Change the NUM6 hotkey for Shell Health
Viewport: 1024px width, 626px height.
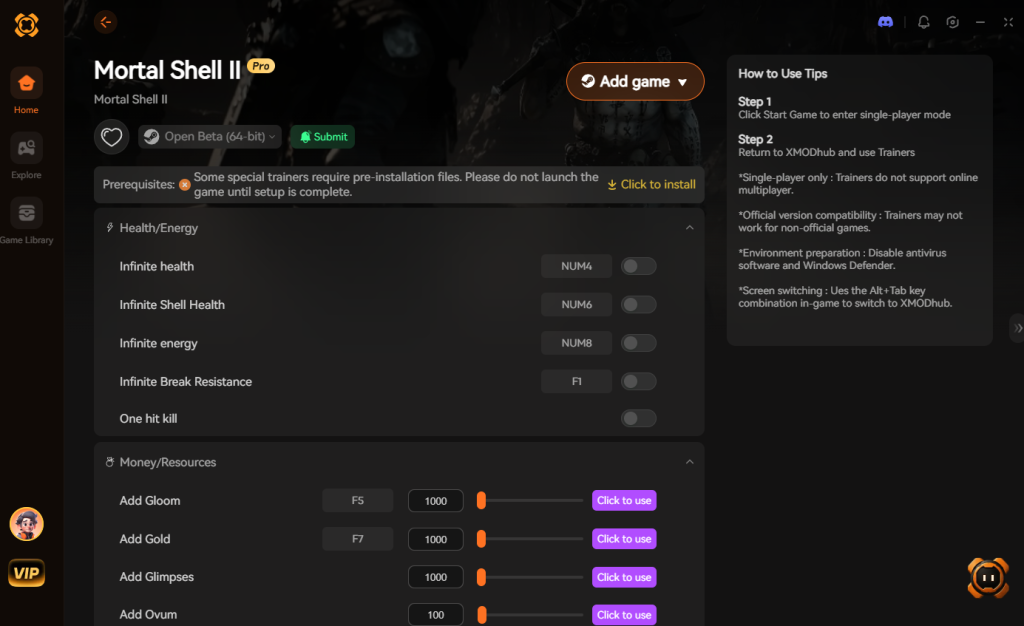click(x=576, y=305)
